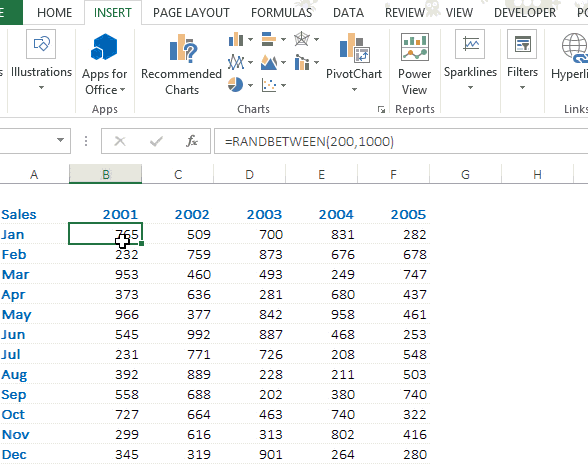Click the radar chart icon

click(x=302, y=39)
